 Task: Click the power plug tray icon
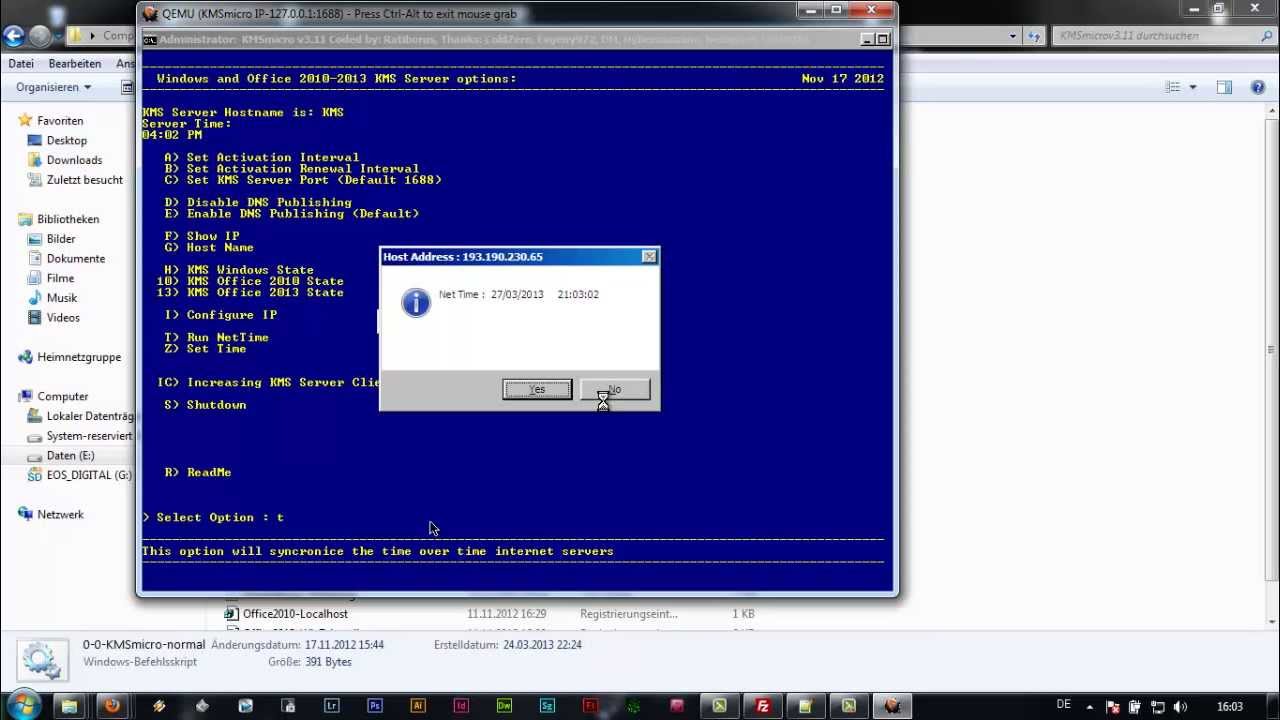(x=1136, y=707)
